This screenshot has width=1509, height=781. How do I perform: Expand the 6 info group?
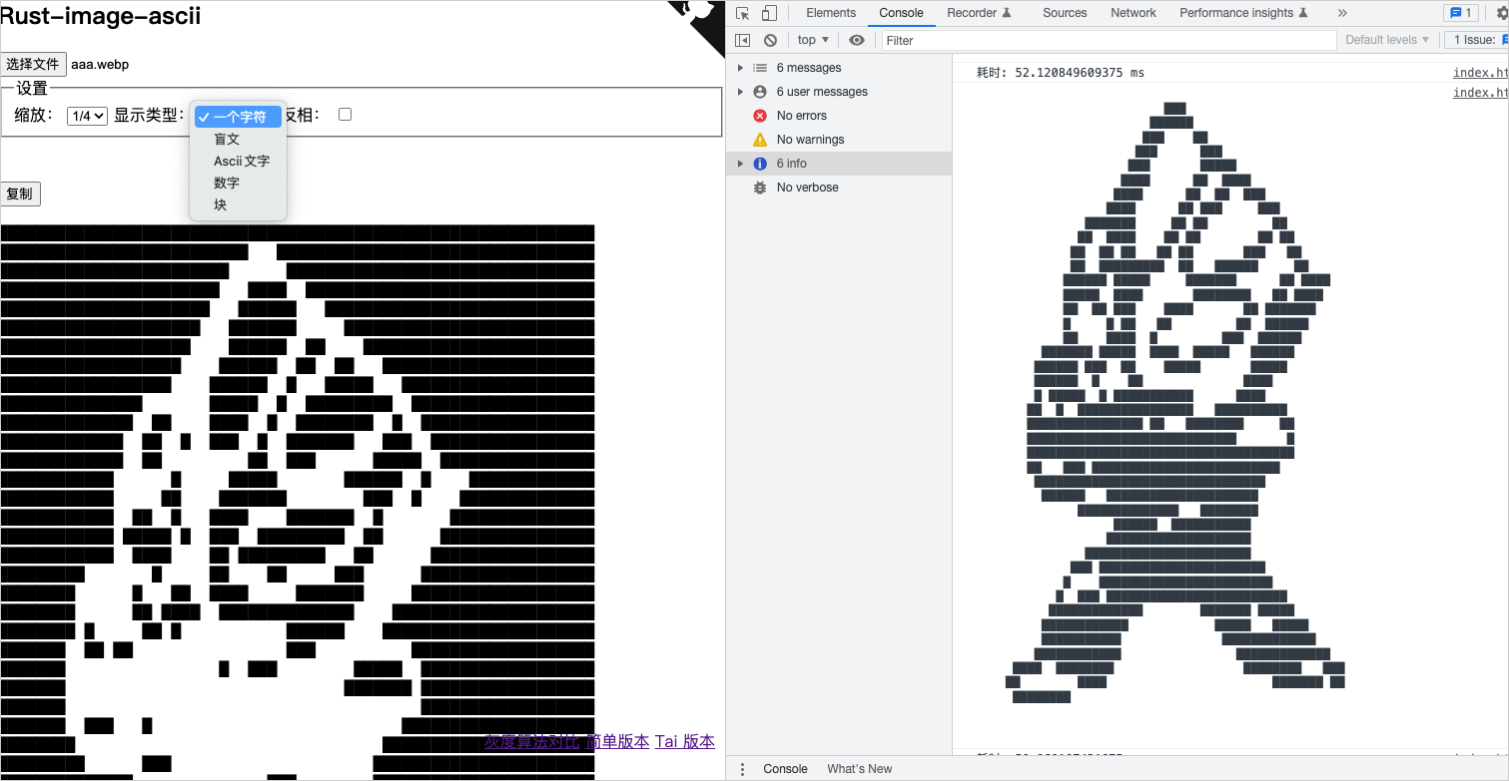[839, 164]
